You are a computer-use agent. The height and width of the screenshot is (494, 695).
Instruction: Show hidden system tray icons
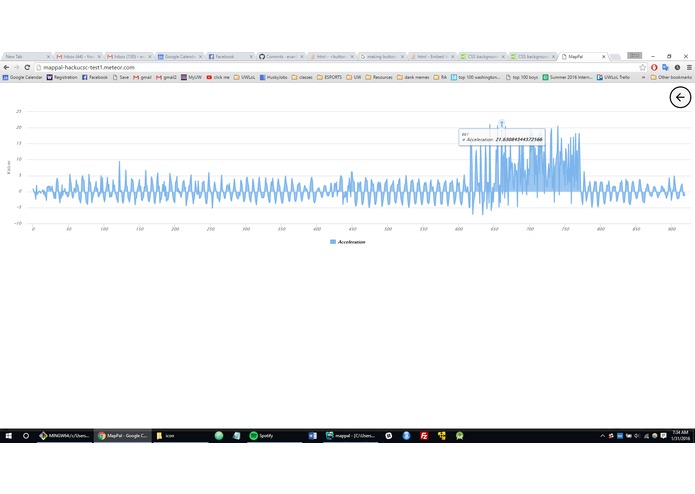click(x=602, y=436)
